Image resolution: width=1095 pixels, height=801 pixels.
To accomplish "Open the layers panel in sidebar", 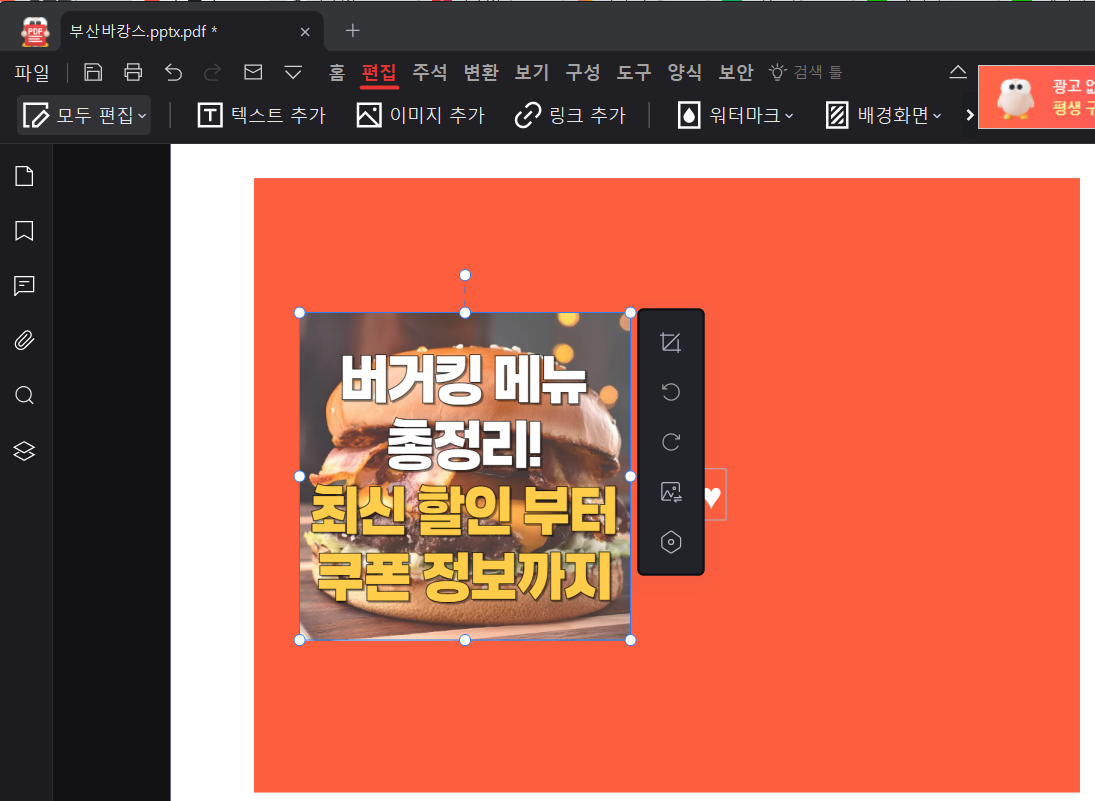I will [x=24, y=450].
